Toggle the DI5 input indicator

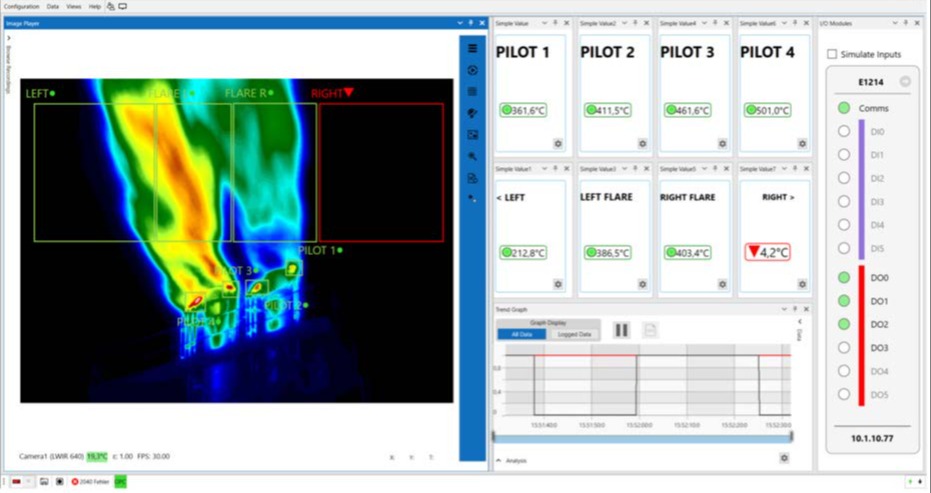tap(844, 248)
